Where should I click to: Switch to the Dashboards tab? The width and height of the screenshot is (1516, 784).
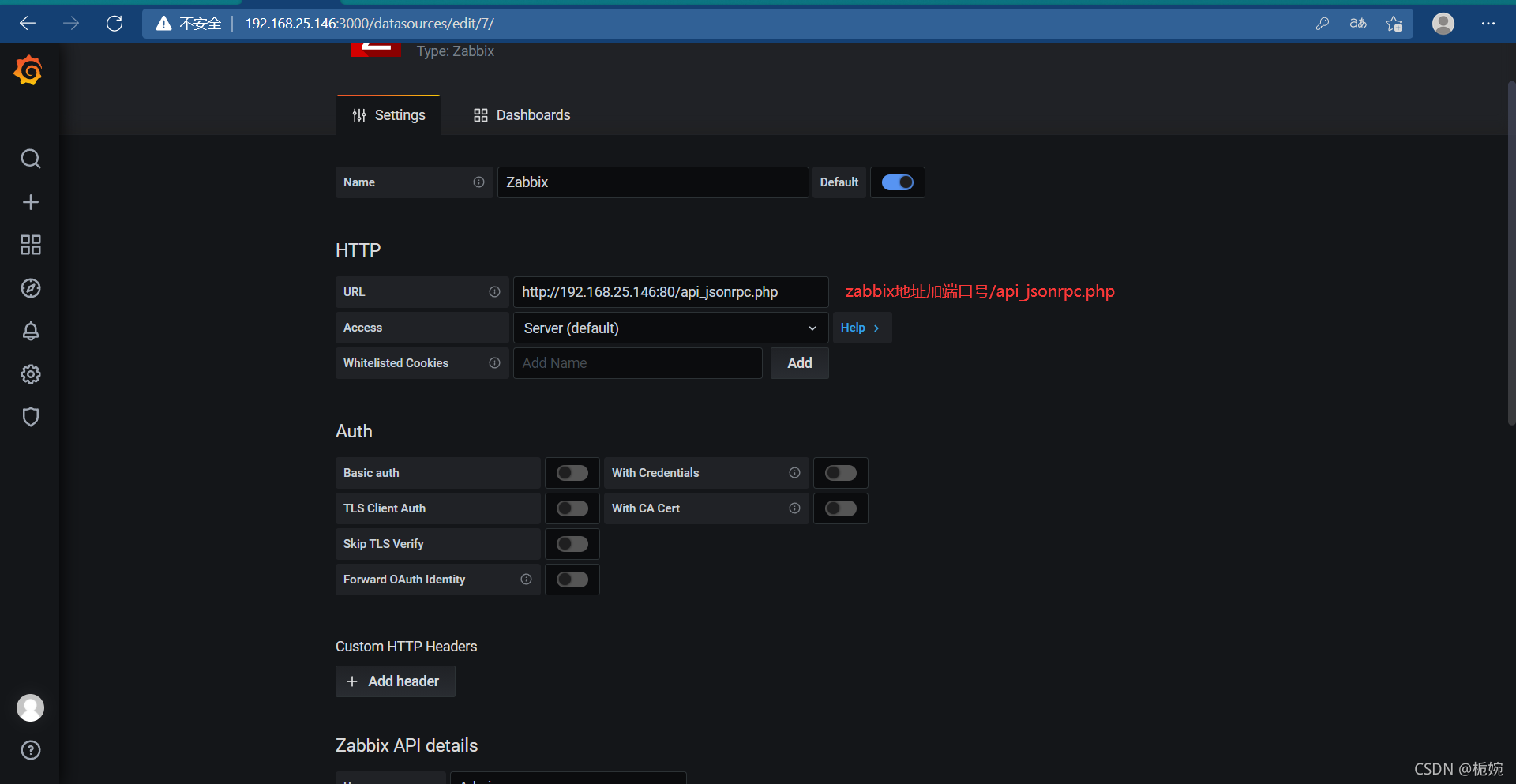pos(522,115)
